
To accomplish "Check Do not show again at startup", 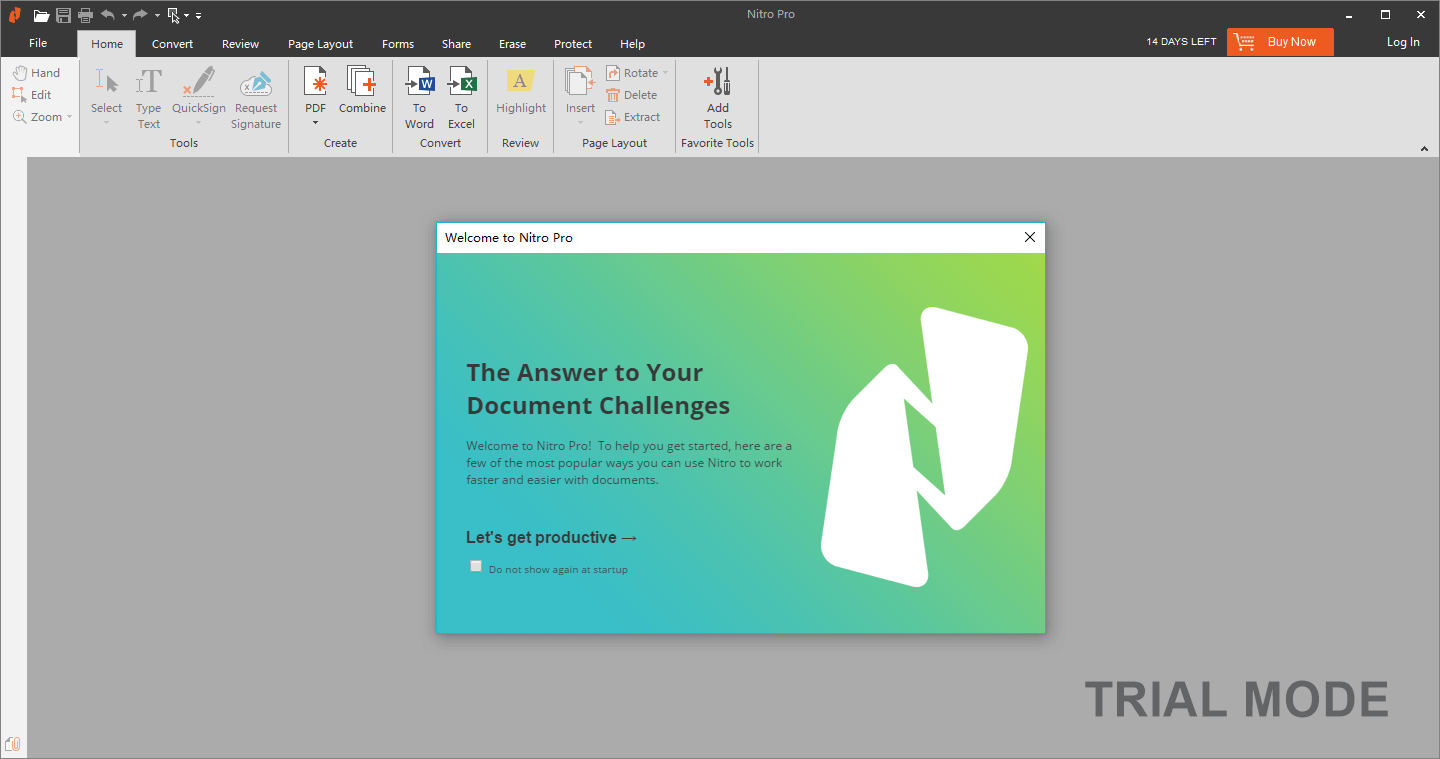I will click(476, 566).
